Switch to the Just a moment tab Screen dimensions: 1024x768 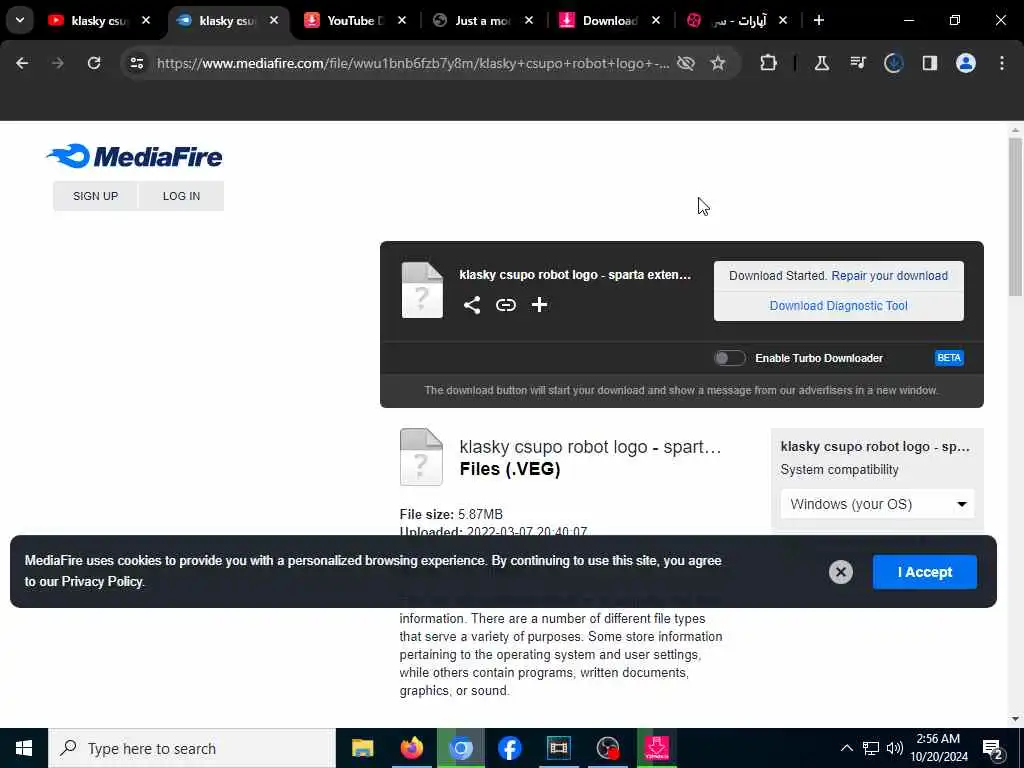tap(482, 20)
